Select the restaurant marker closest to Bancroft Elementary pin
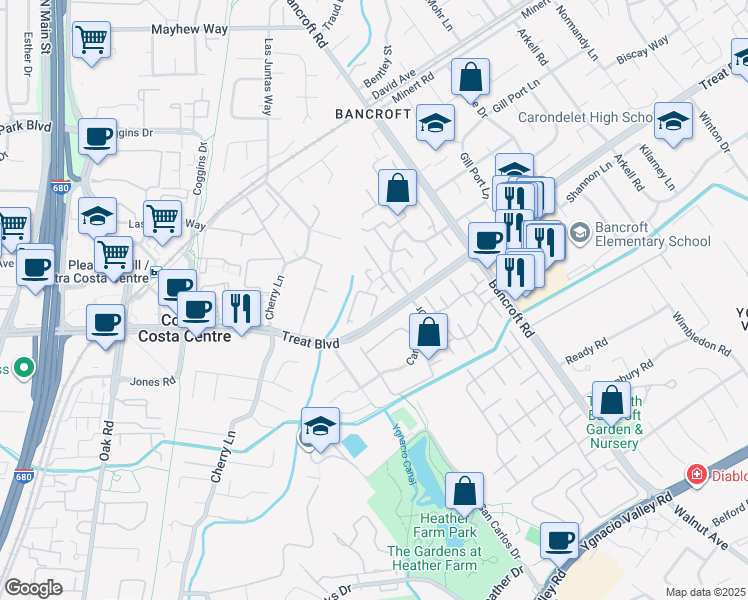Viewport: 748px width, 600px height. [x=546, y=243]
